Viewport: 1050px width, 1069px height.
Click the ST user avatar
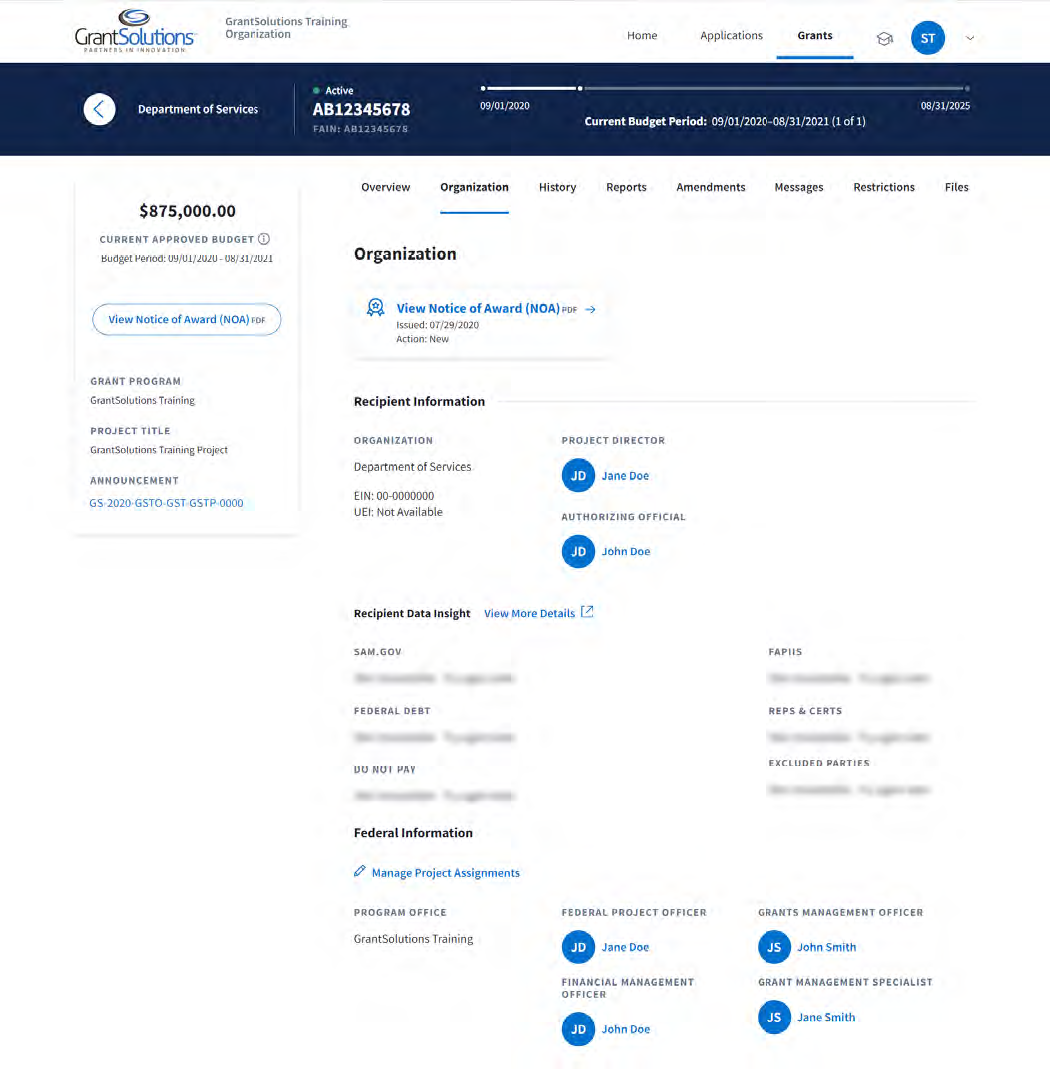pos(928,38)
